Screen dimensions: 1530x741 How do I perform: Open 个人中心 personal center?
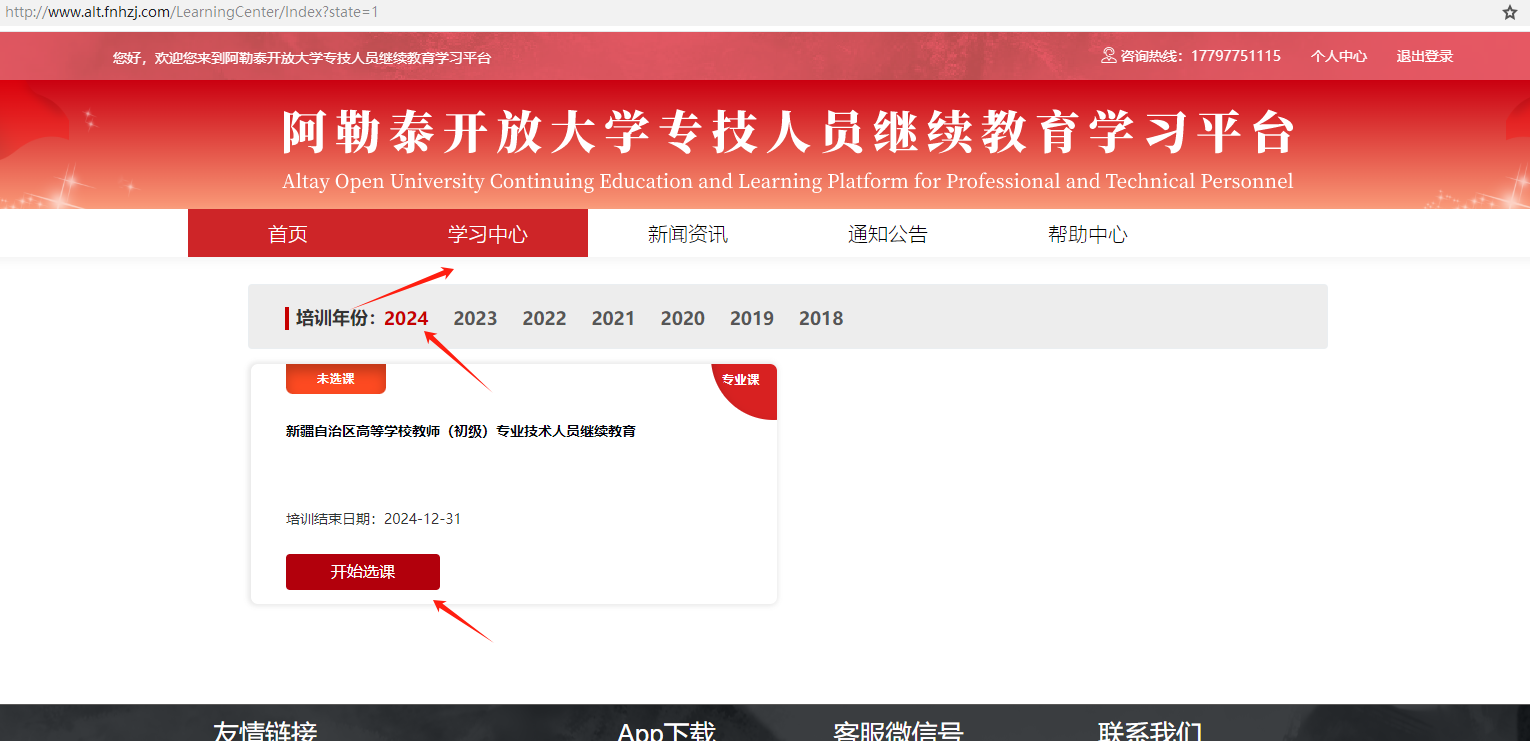(x=1339, y=56)
